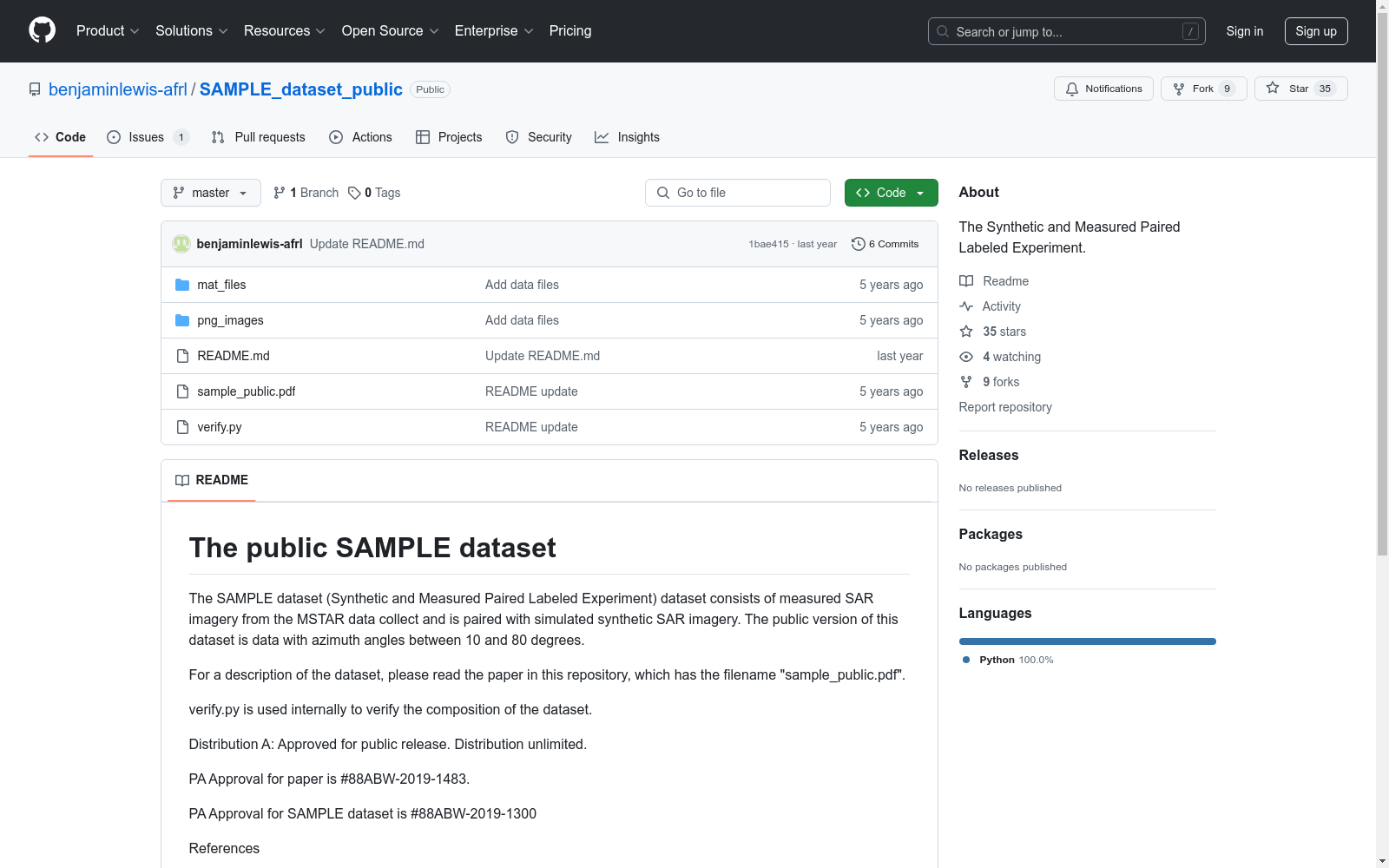Expand the Solutions navigation menu
This screenshot has height=868, width=1389.
tap(192, 31)
